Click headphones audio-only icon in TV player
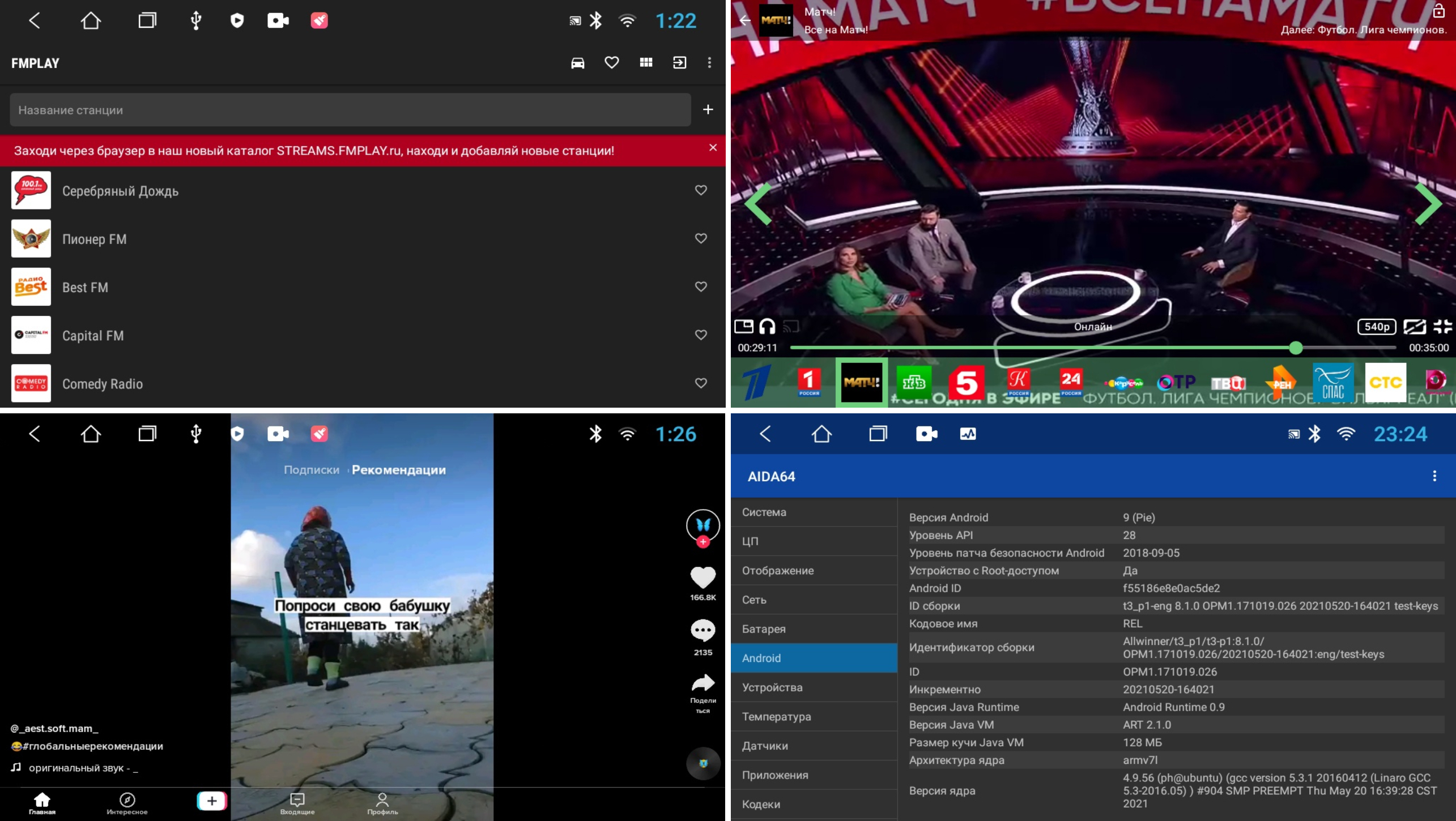 (767, 327)
